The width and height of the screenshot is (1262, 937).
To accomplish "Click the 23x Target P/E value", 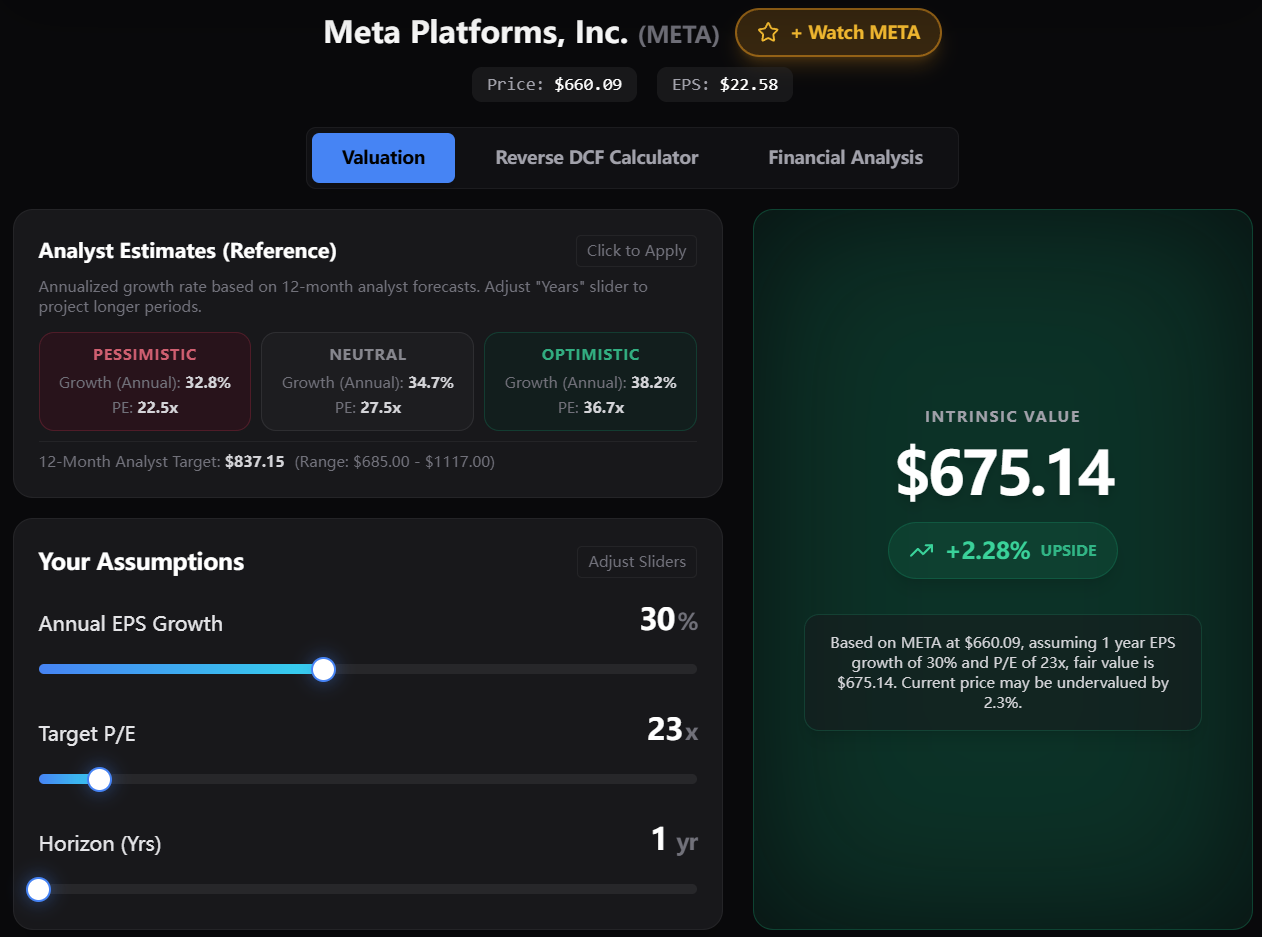I will [673, 731].
